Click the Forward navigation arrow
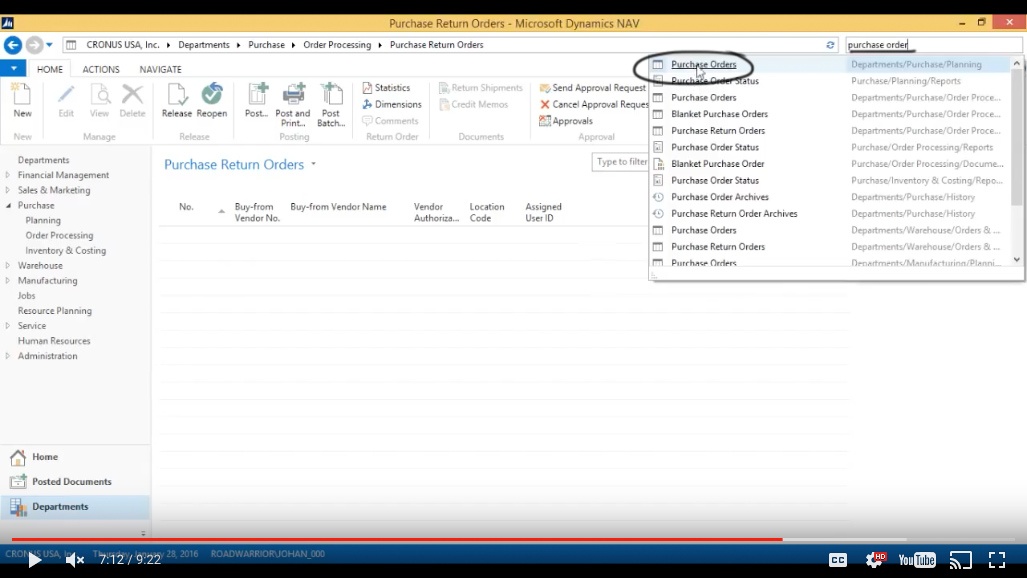 34,45
